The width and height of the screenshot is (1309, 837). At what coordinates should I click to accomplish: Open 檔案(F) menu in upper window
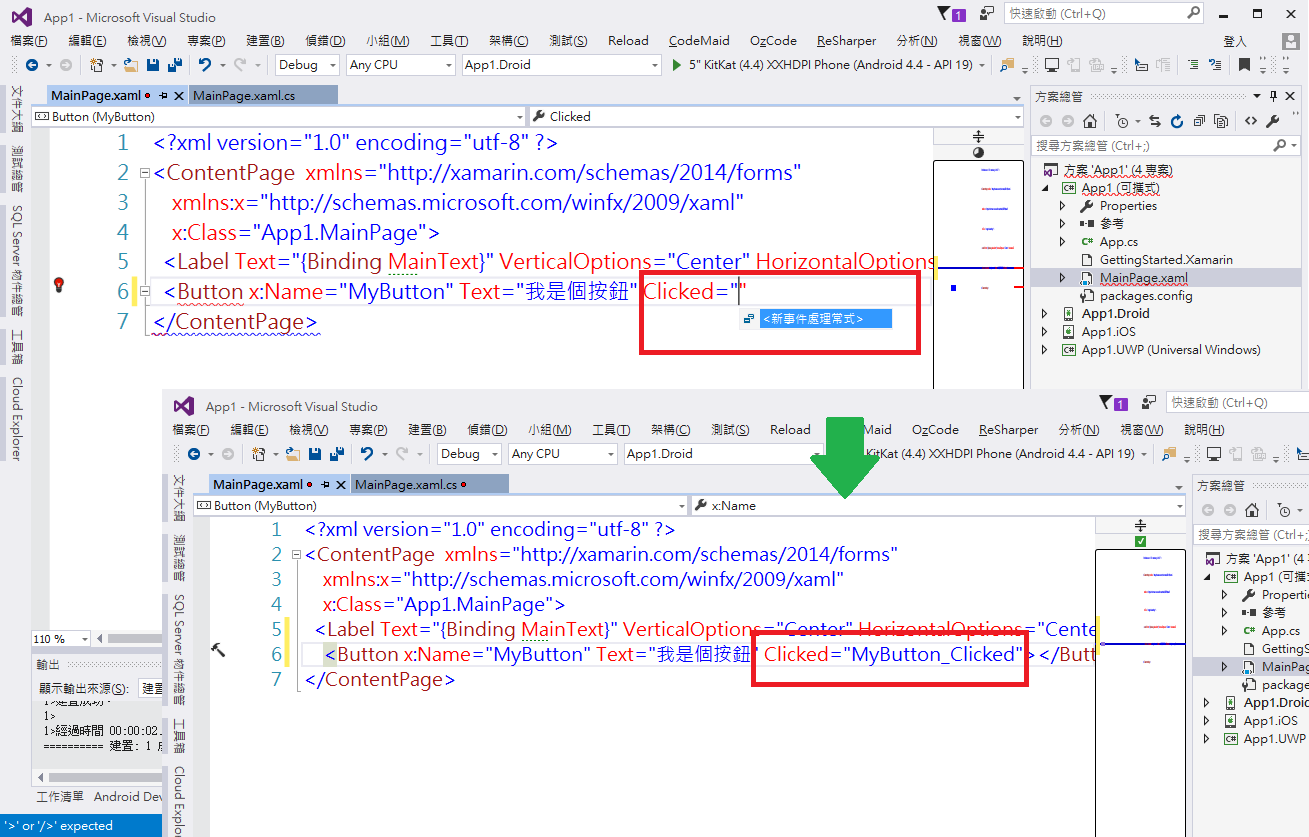(28, 41)
